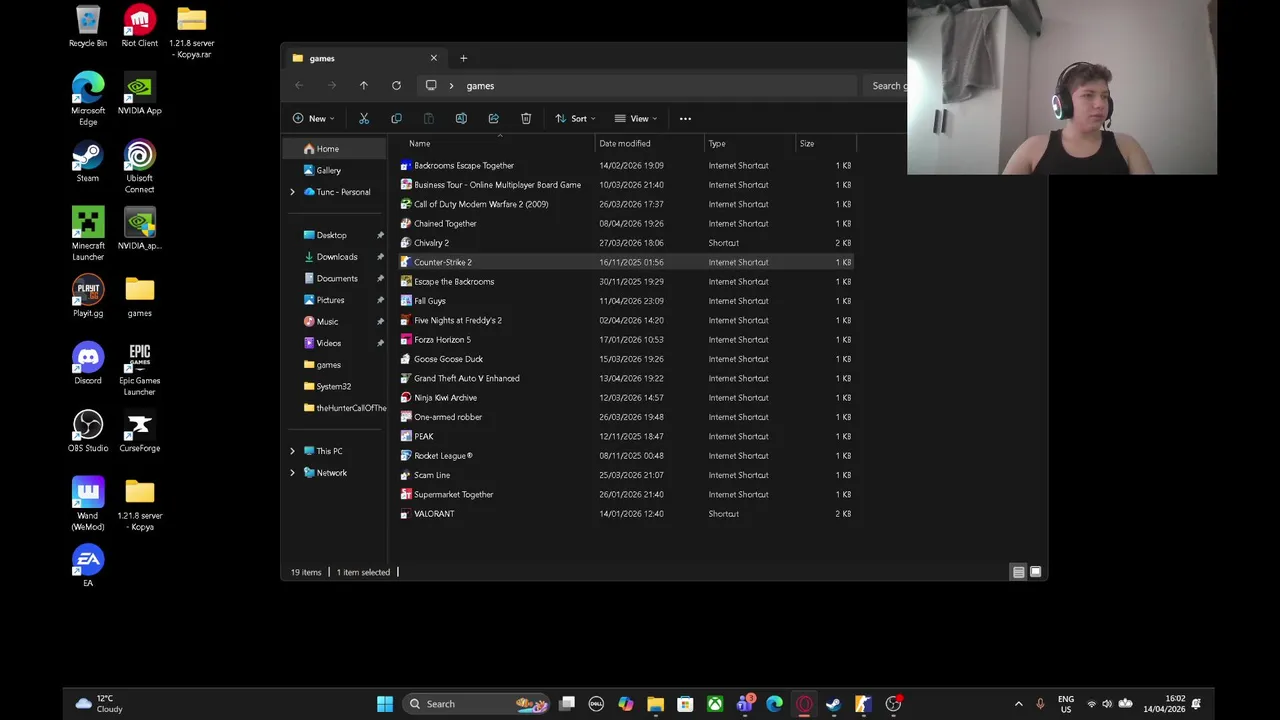The image size is (1280, 720).
Task: Open the Riot Client desktop shortcut
Action: click(x=140, y=27)
